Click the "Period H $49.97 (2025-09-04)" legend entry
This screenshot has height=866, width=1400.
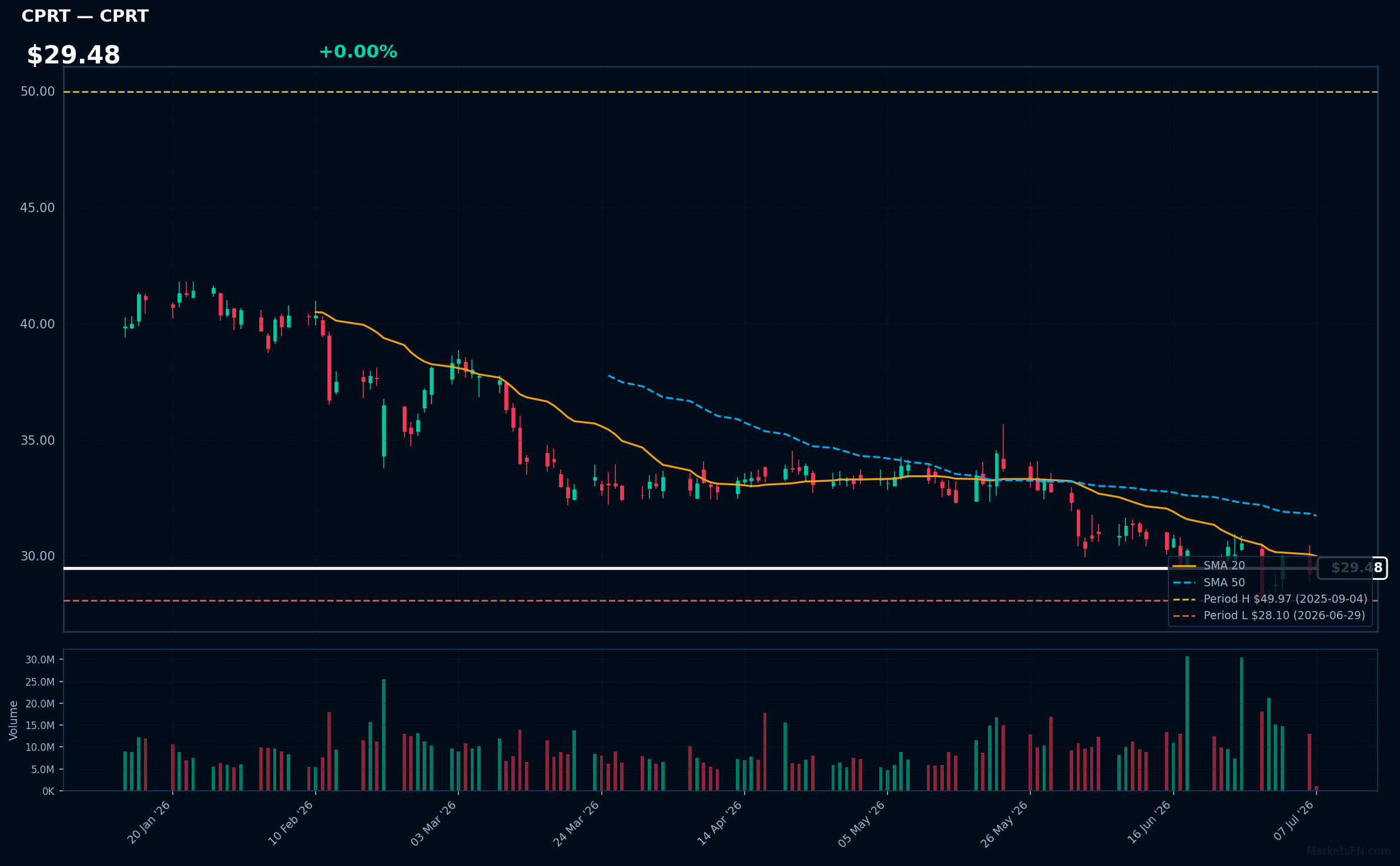coord(1285,599)
